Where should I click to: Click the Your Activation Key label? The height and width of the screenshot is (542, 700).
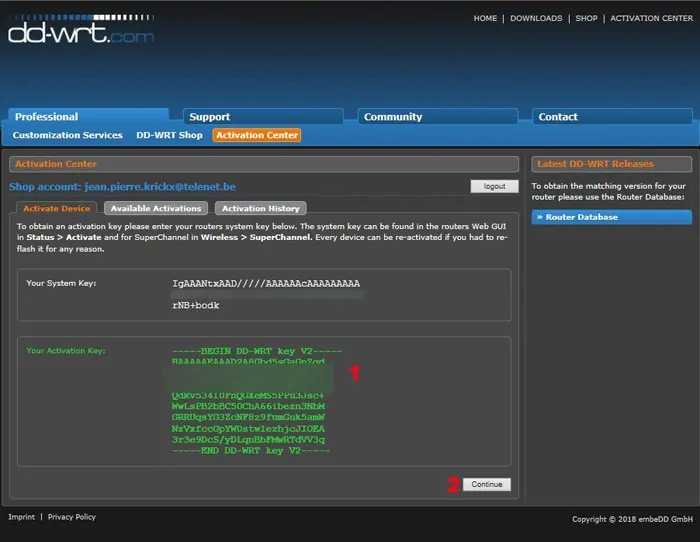[66, 350]
